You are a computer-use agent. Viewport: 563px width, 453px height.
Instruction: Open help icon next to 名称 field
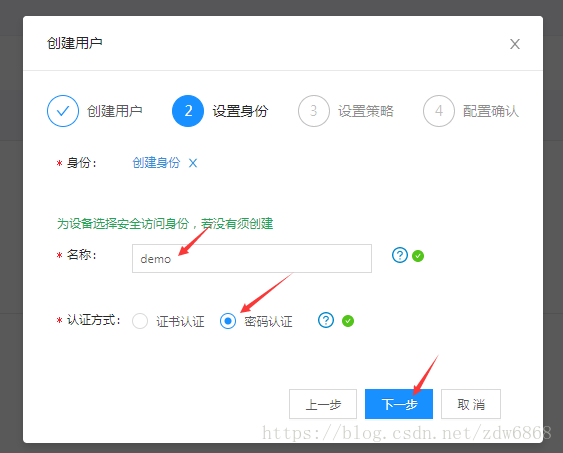pos(400,255)
